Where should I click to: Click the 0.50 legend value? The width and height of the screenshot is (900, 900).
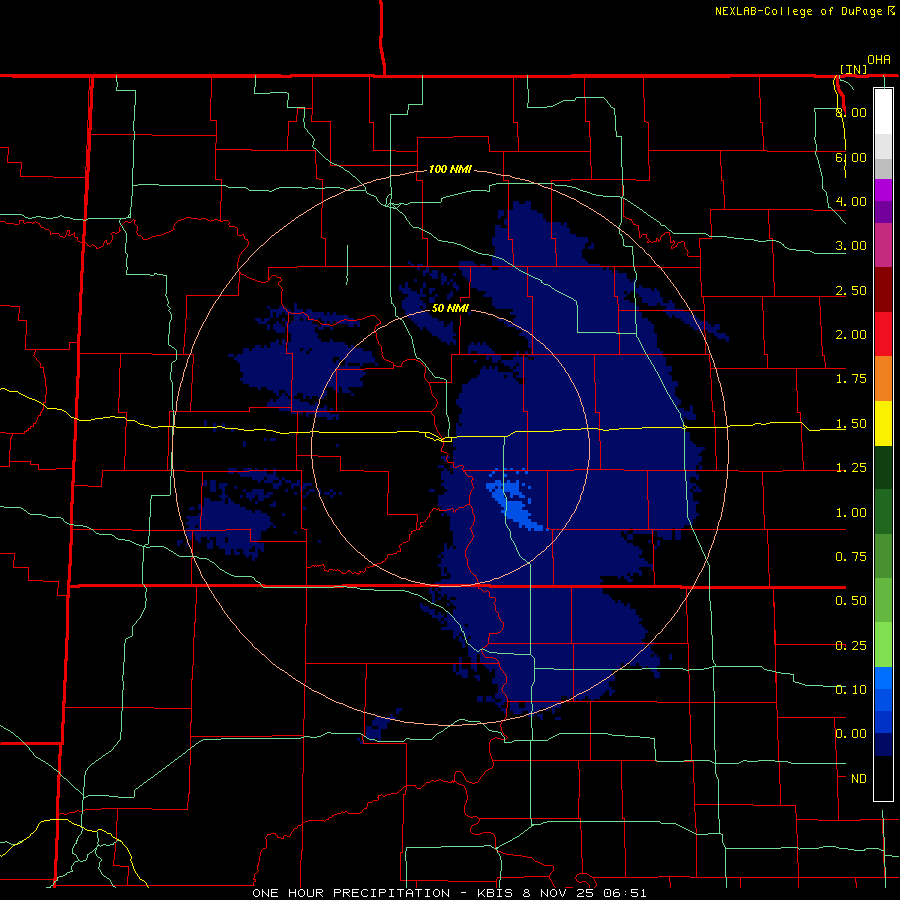tap(851, 601)
